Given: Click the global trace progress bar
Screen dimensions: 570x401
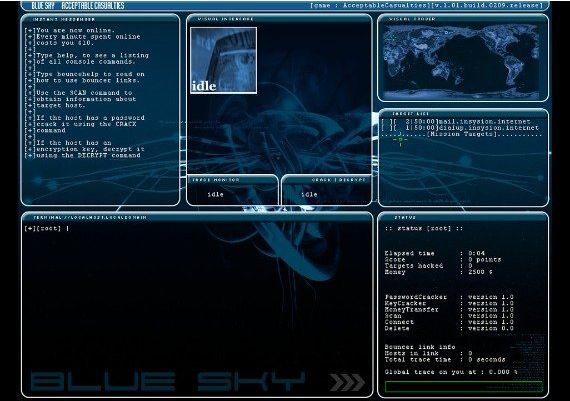Looking at the screenshot, I should click(463, 386).
